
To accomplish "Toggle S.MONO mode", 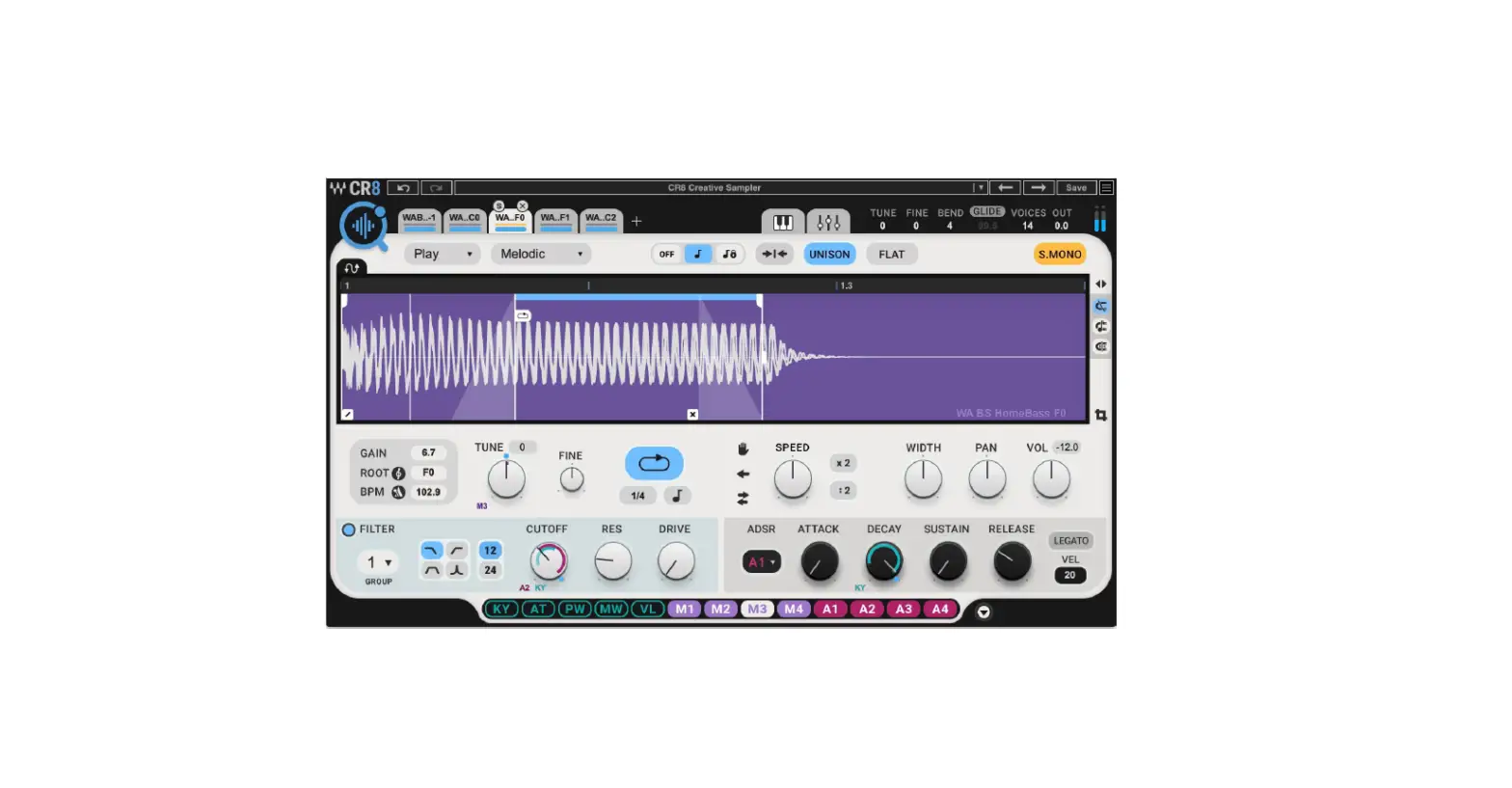I will click(1060, 255).
